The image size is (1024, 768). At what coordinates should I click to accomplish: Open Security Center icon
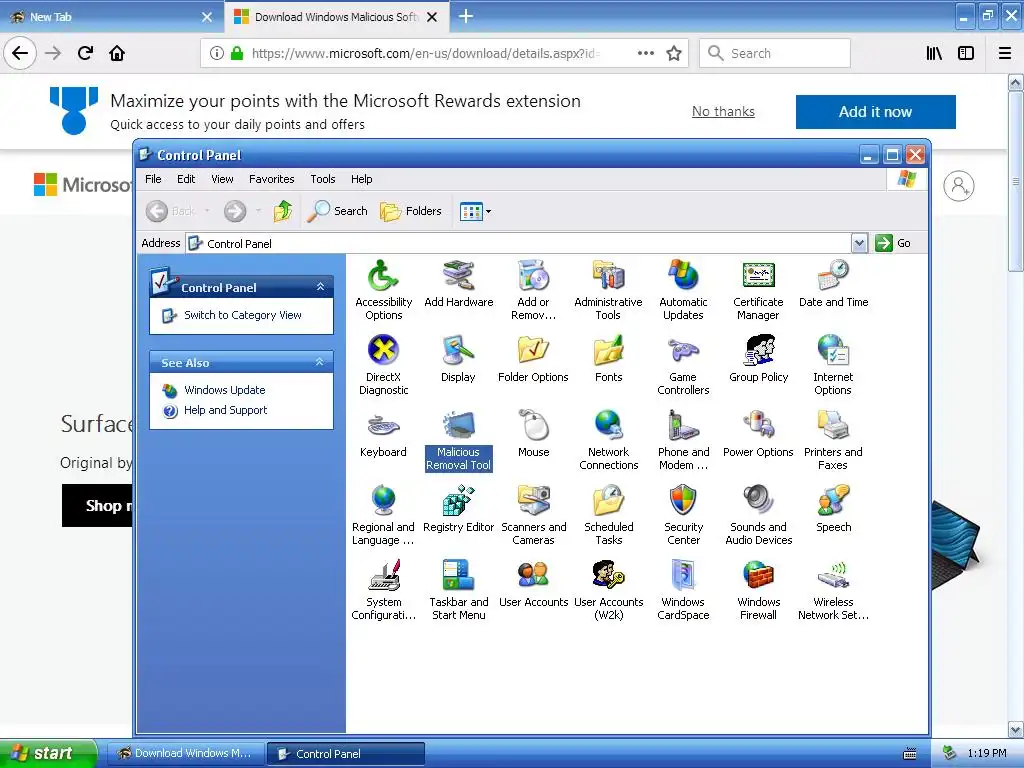pos(683,515)
